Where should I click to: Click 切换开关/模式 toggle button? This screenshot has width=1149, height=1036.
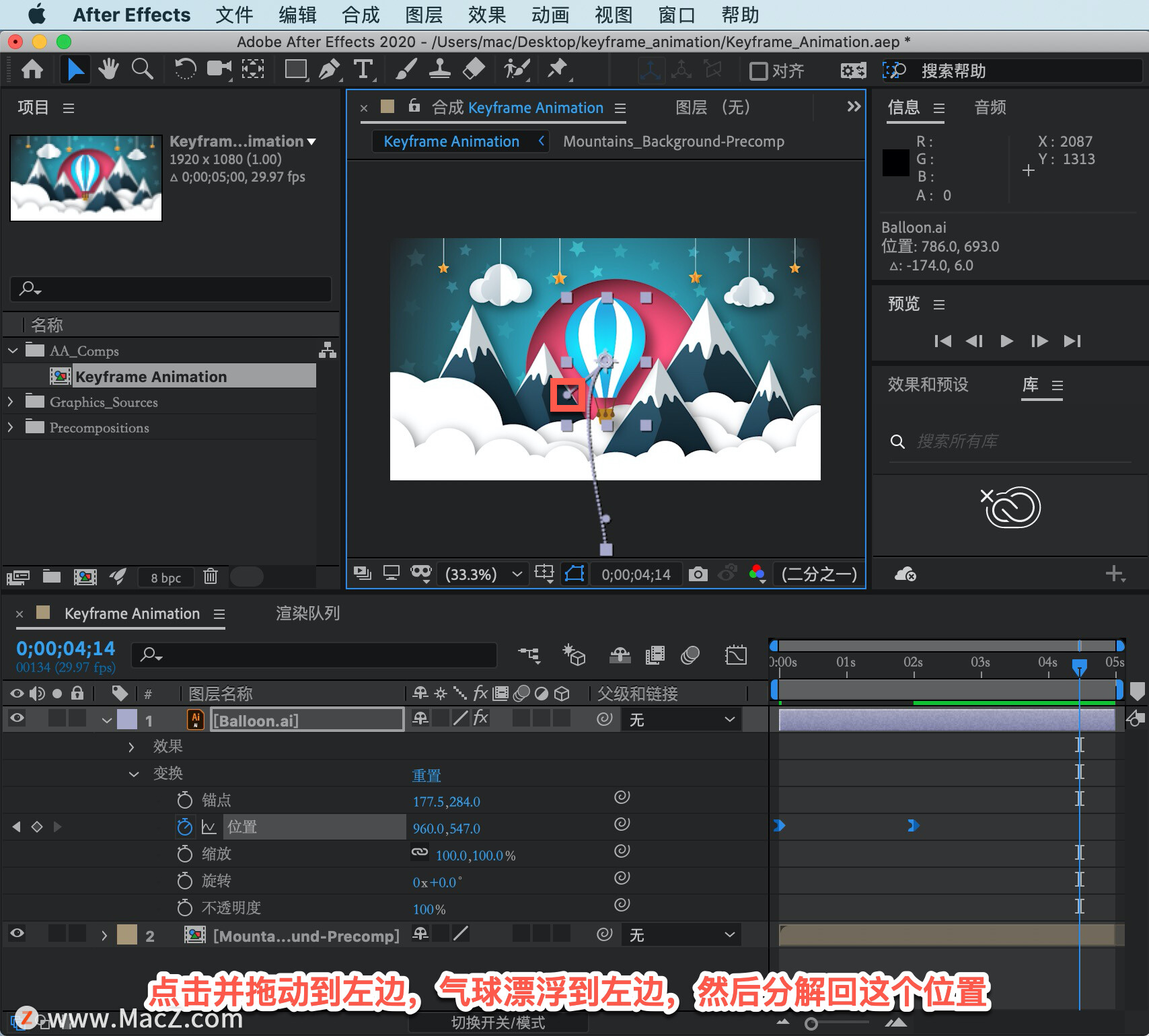click(x=498, y=1023)
